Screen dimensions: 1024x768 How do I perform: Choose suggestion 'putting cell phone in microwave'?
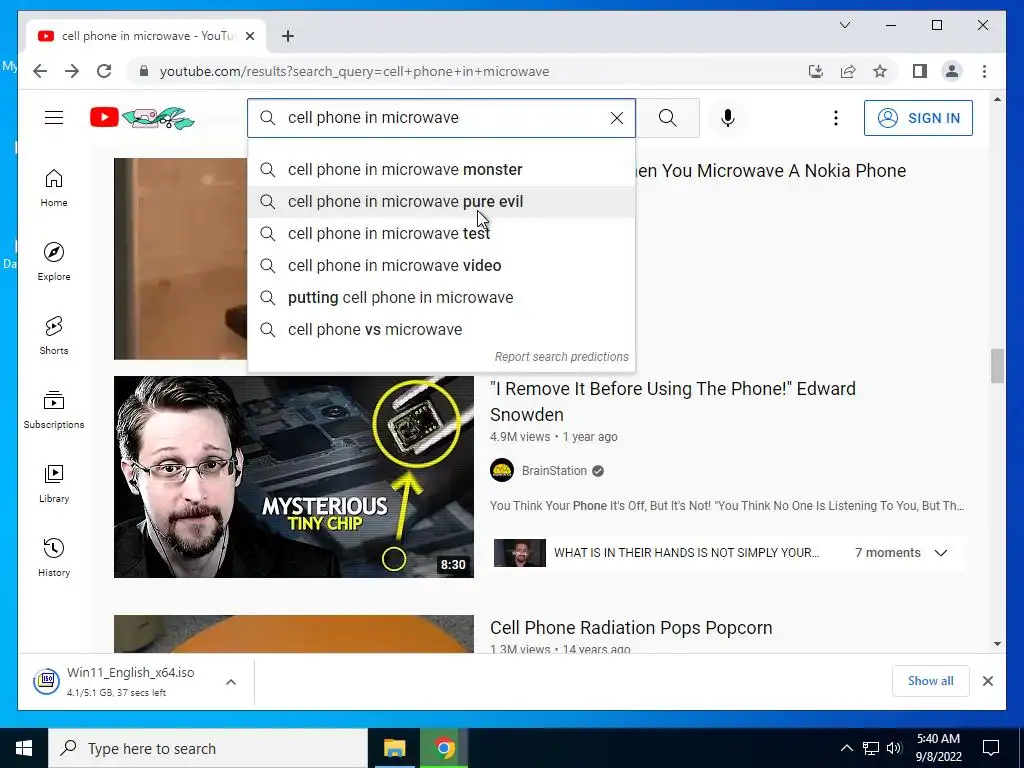tap(441, 297)
